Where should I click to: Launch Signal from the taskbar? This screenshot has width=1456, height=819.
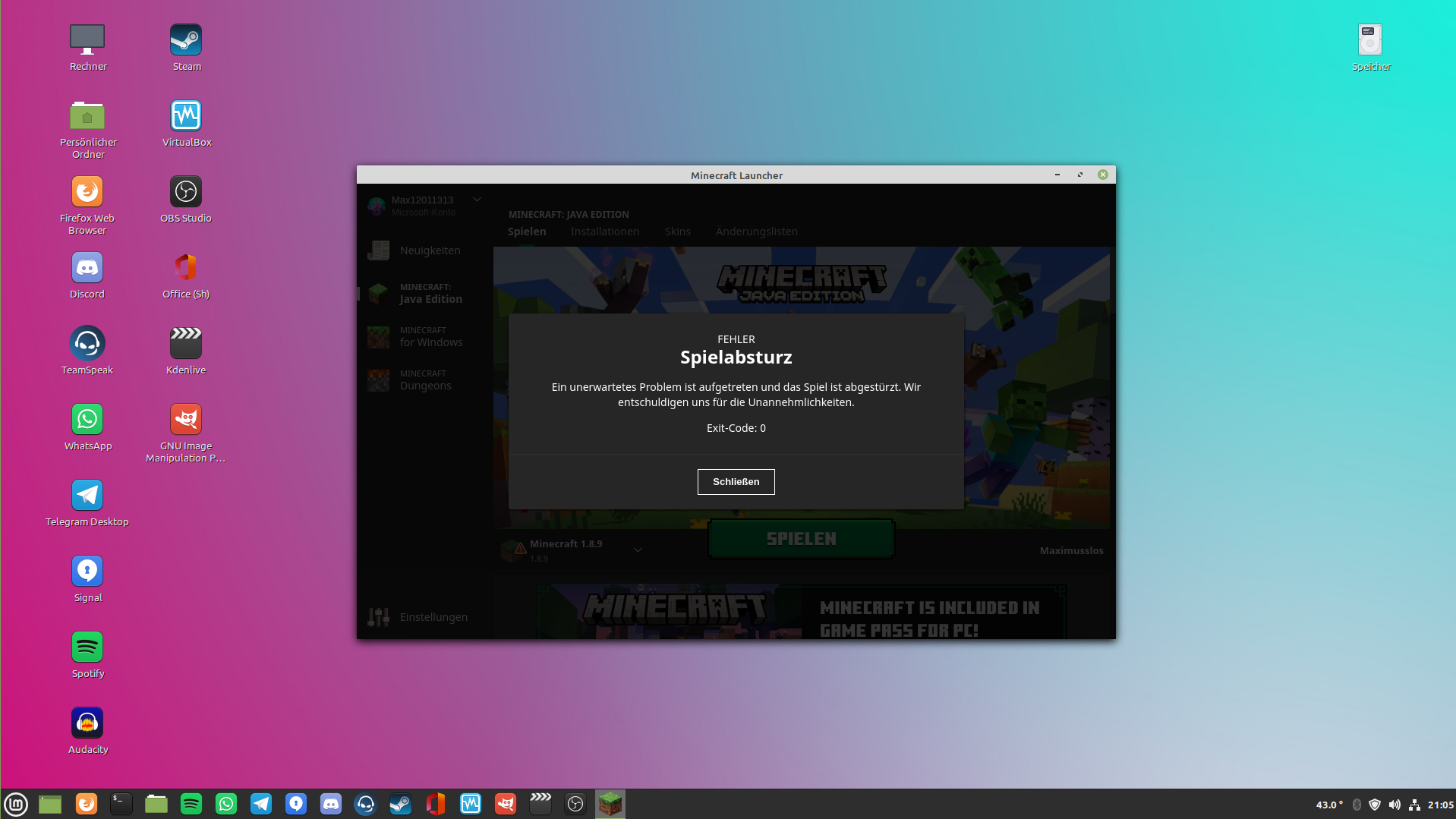[x=296, y=804]
